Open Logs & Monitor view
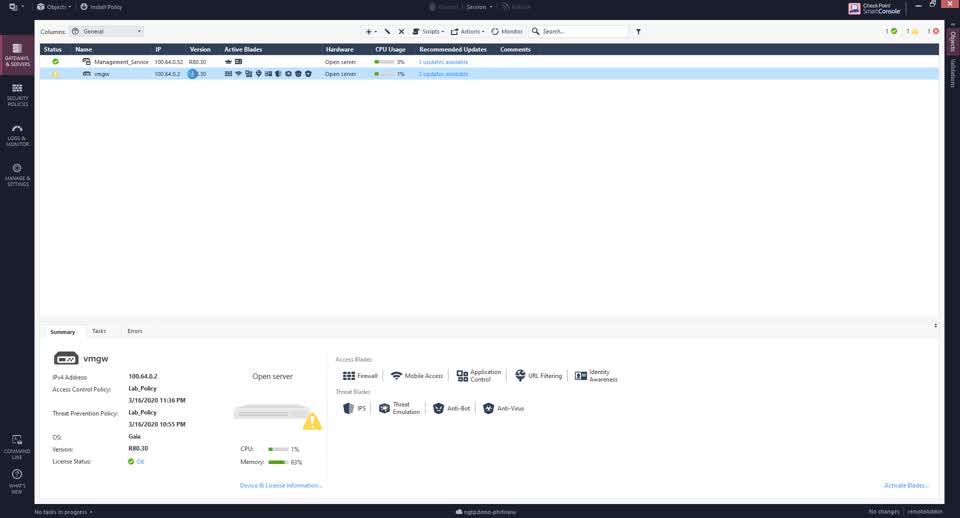This screenshot has width=960, height=518. [x=17, y=135]
